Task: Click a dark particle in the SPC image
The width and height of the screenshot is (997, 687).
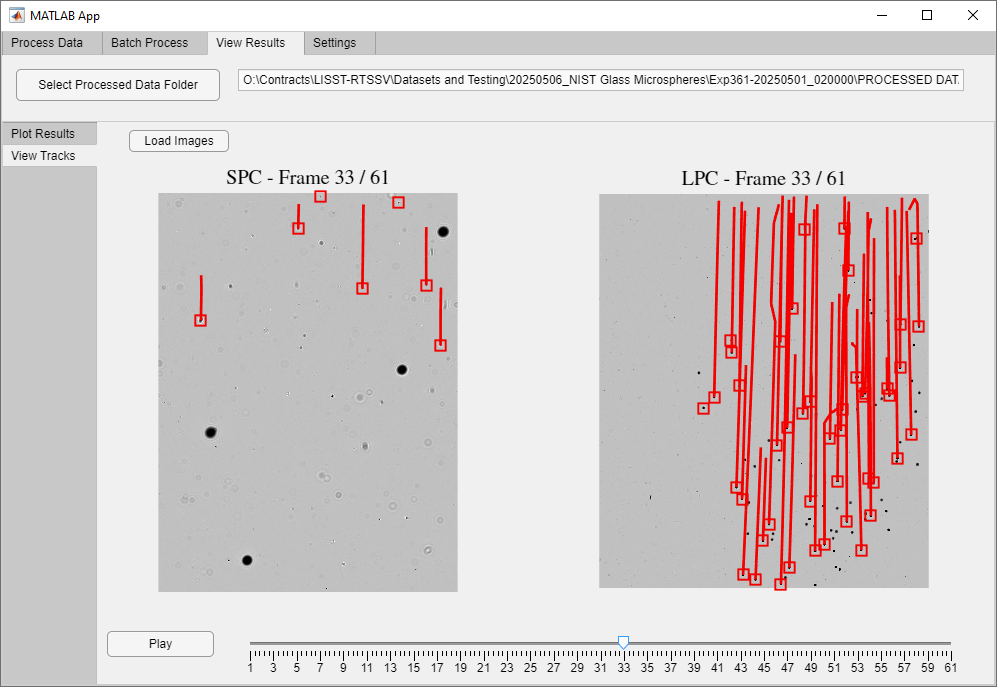Action: (210, 432)
